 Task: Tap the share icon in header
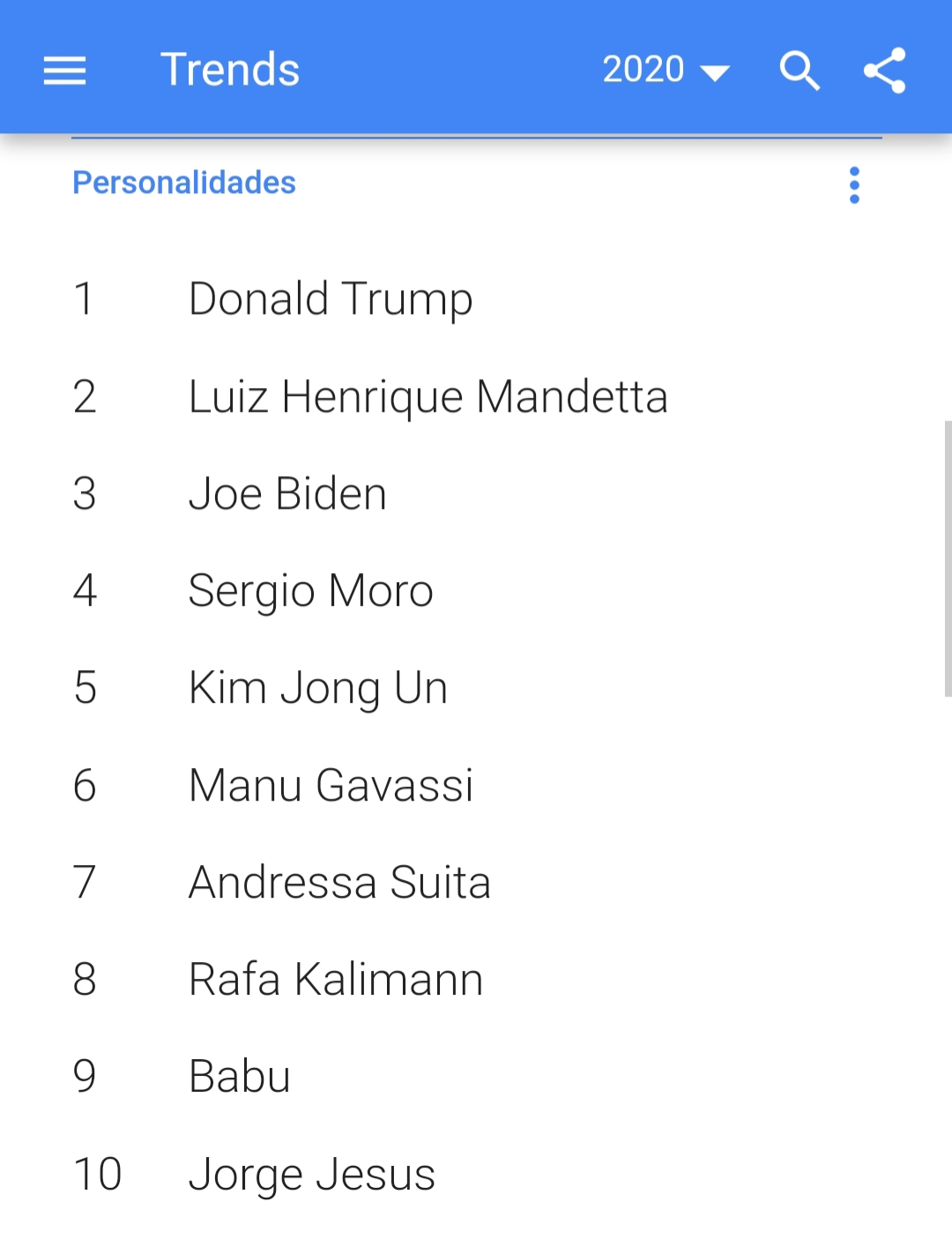click(884, 70)
